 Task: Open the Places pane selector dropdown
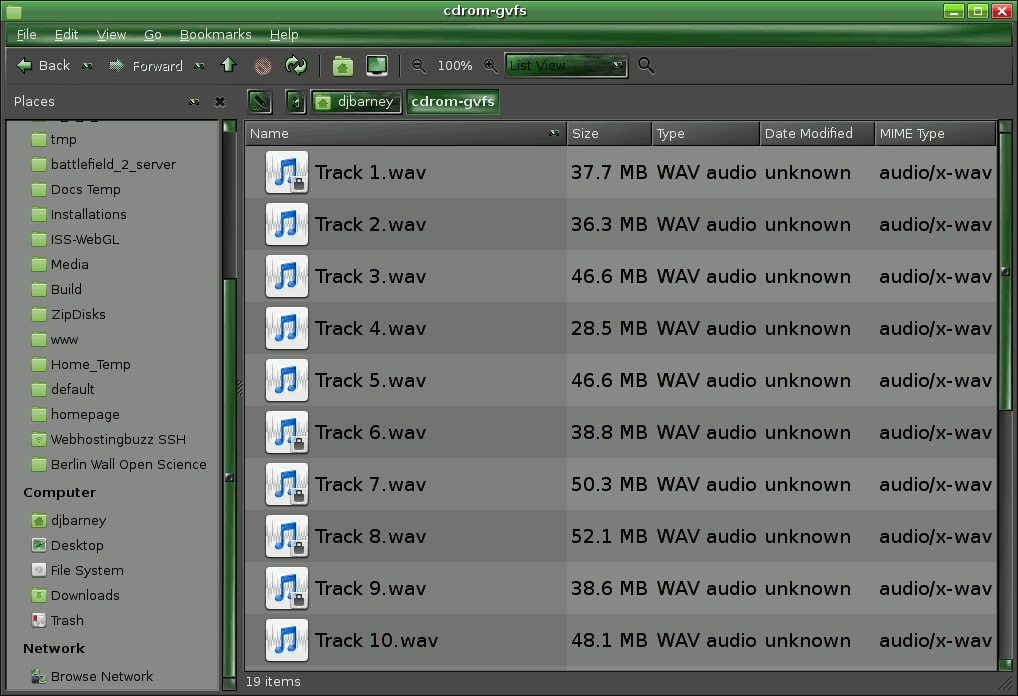point(194,102)
